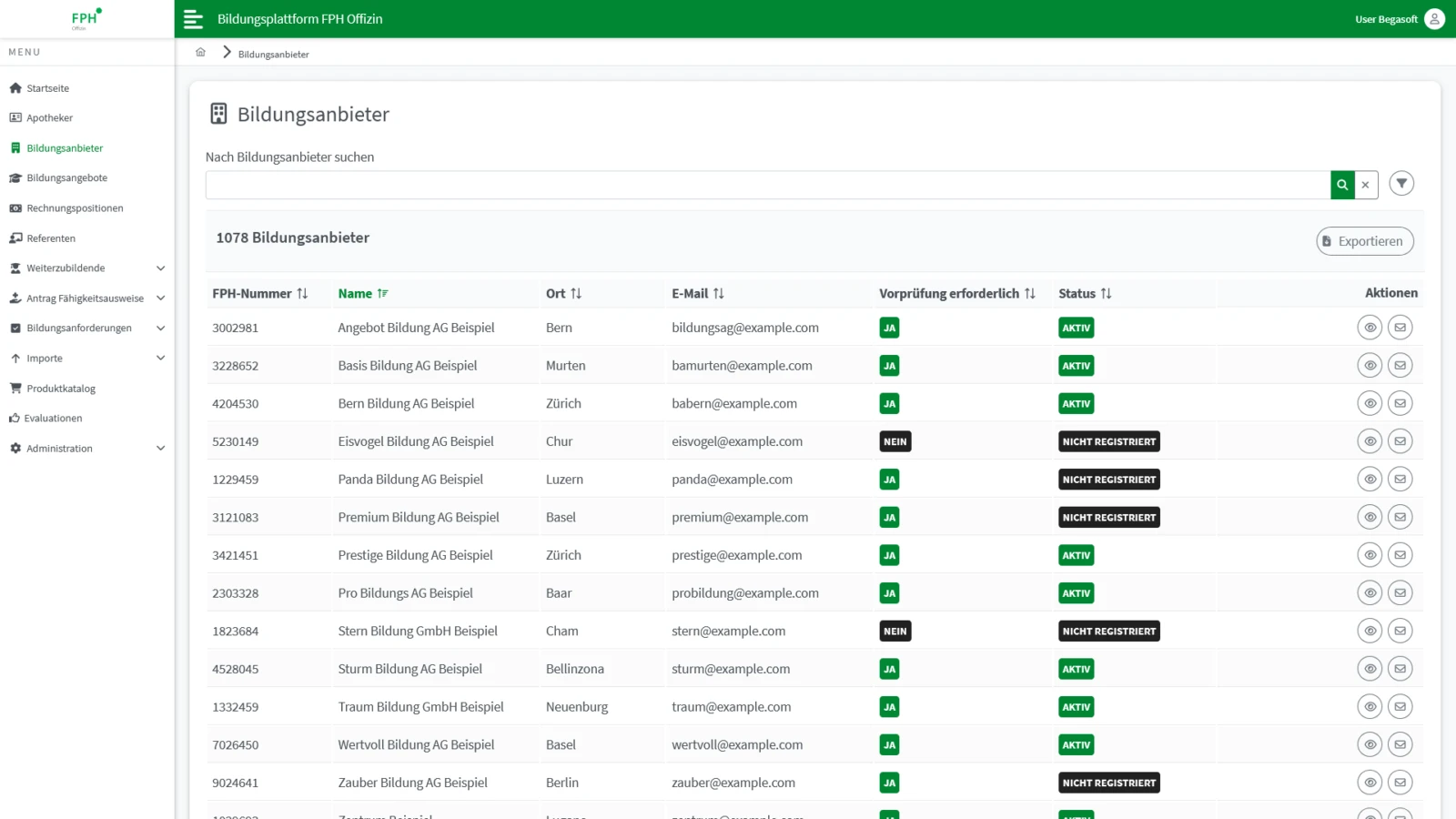Clear search with the X button
Viewport: 1456px width, 819px height.
[1365, 185]
